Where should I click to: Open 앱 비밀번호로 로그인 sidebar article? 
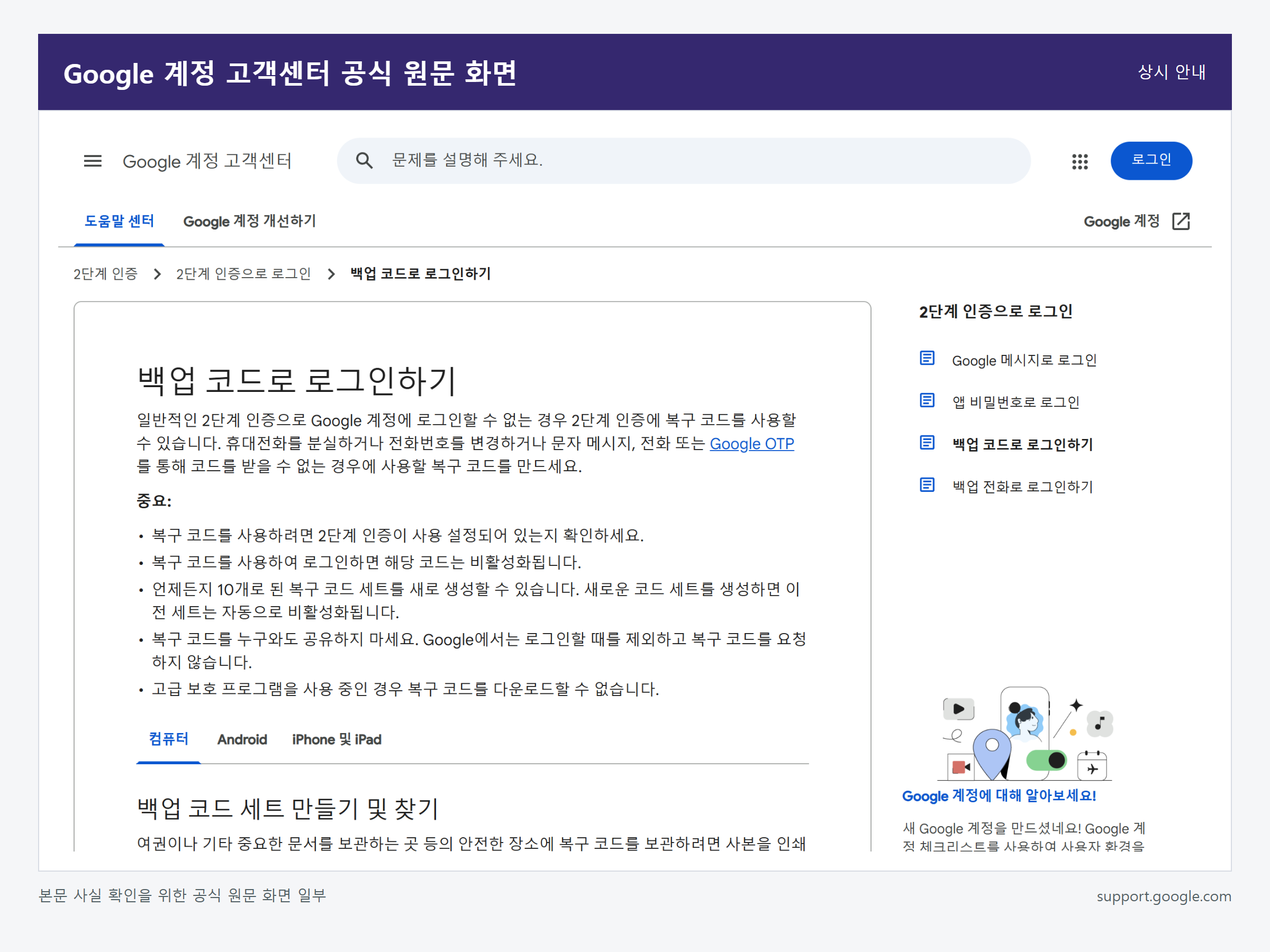pos(1015,402)
